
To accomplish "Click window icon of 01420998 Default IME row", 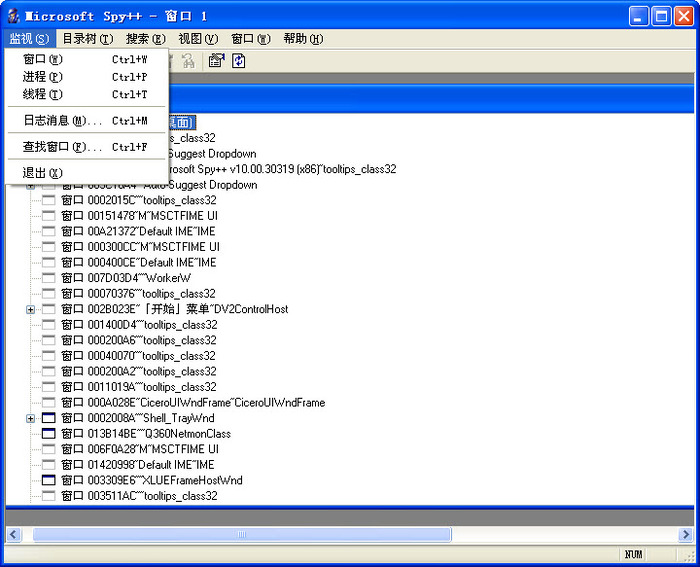I will pyautogui.click(x=49, y=464).
